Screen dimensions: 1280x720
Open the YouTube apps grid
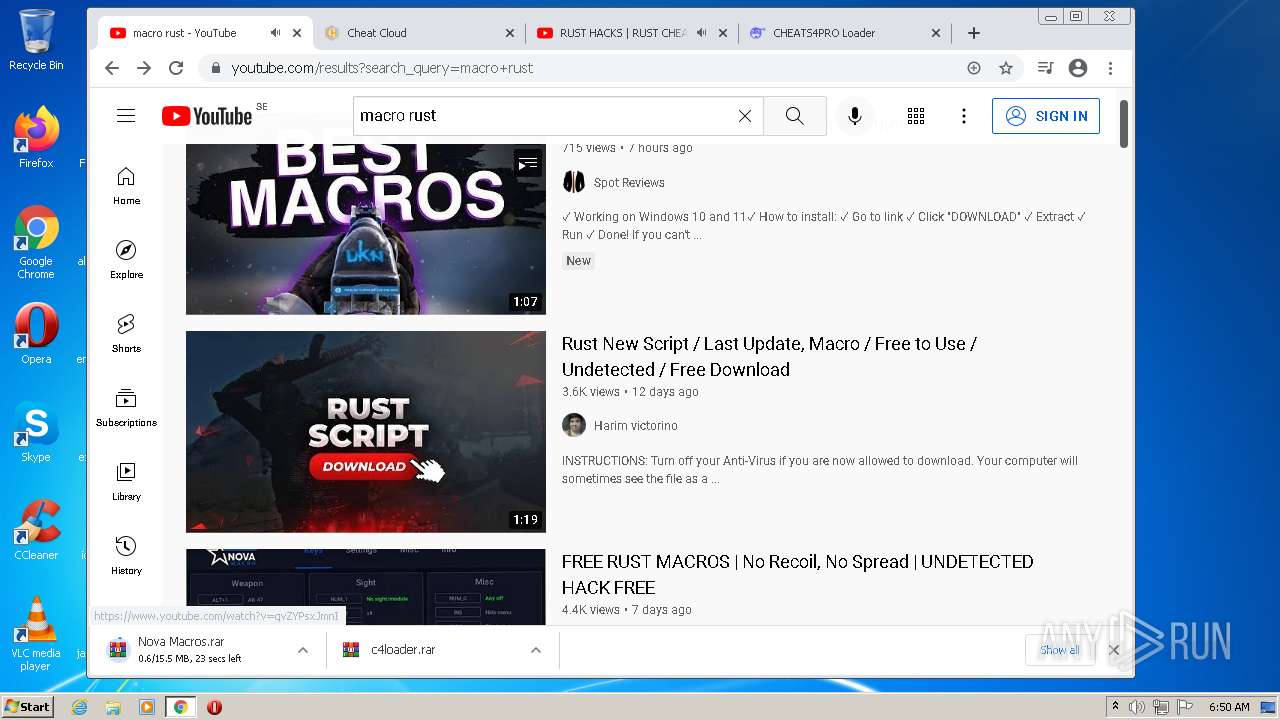pyautogui.click(x=916, y=116)
